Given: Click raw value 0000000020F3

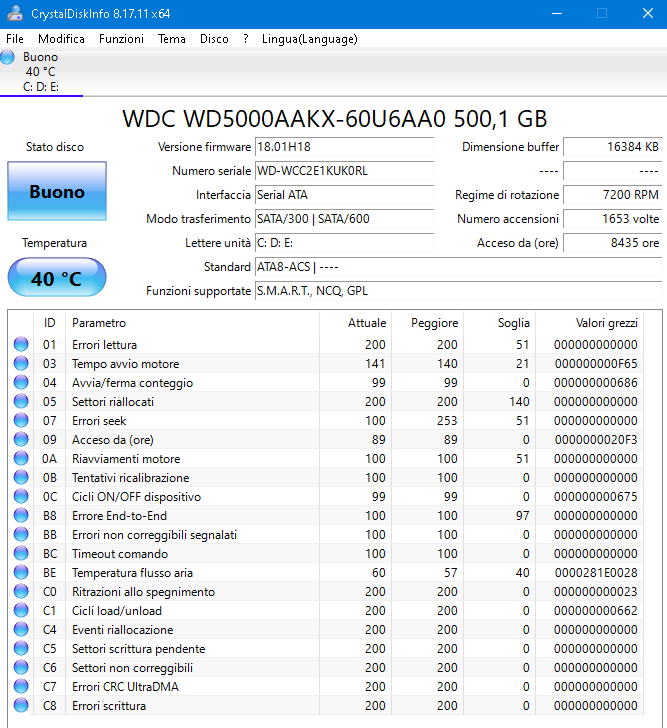Looking at the screenshot, I should coord(596,440).
